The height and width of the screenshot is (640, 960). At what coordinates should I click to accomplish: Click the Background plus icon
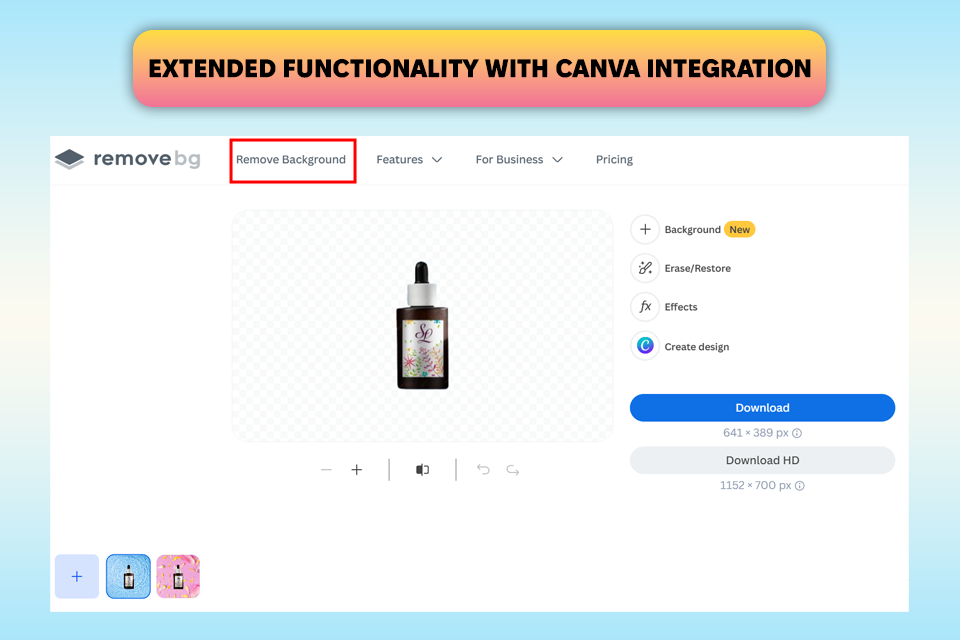pos(645,230)
